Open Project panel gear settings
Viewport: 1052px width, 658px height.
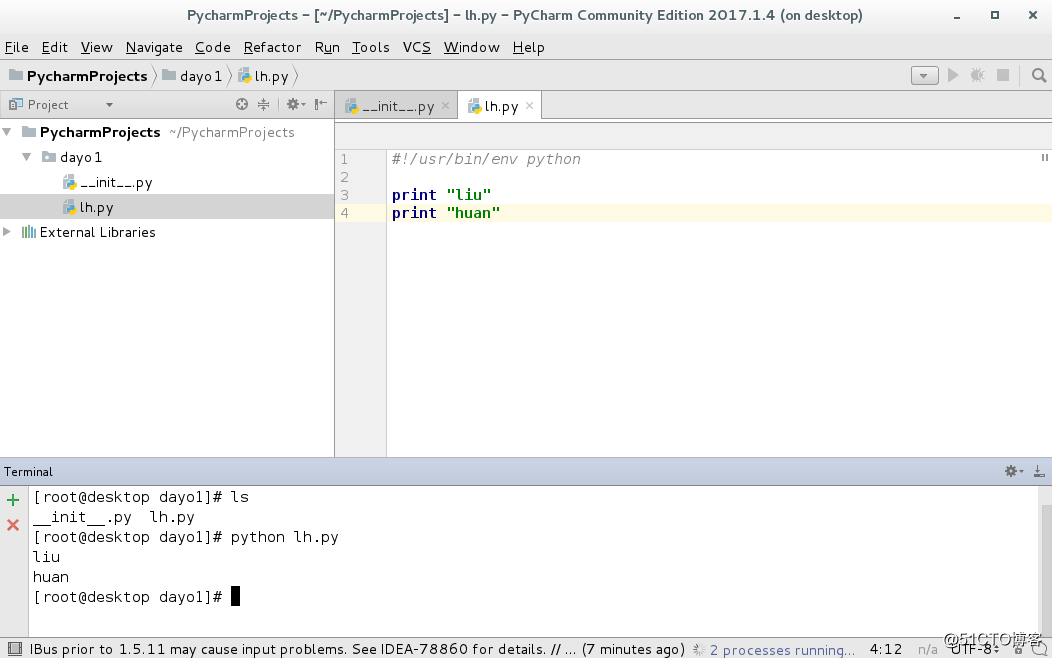296,104
